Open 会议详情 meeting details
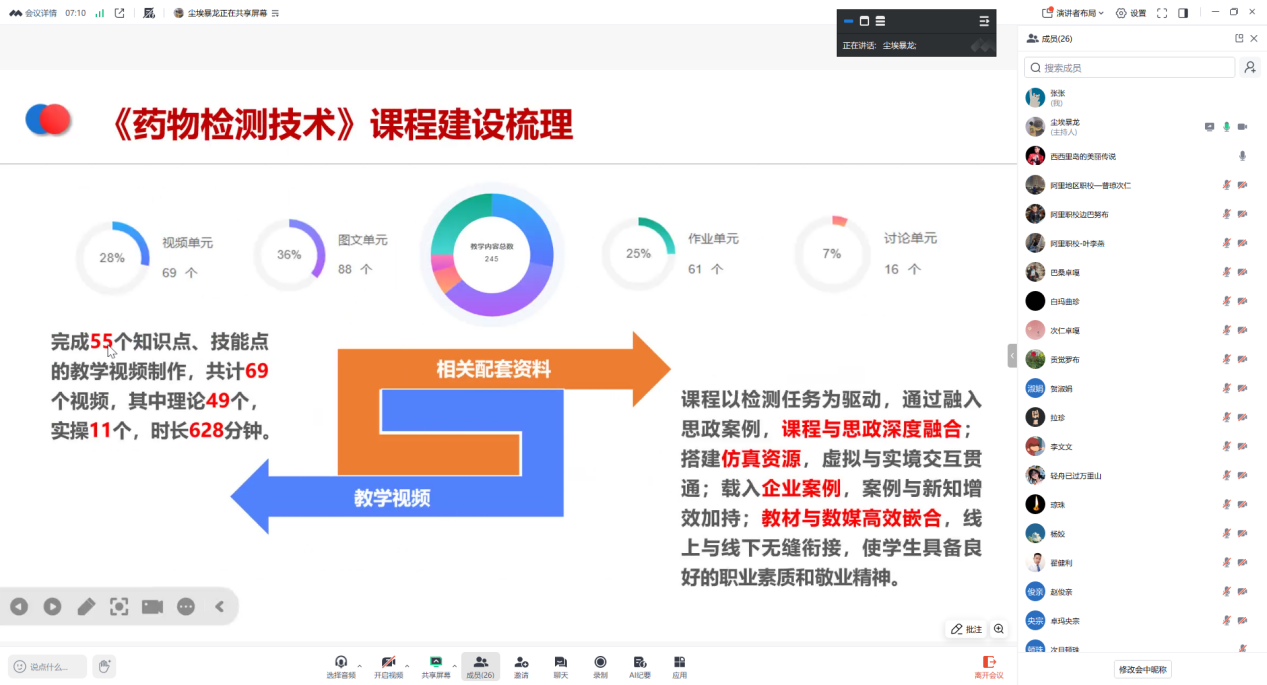1267x685 pixels. [x=34, y=13]
